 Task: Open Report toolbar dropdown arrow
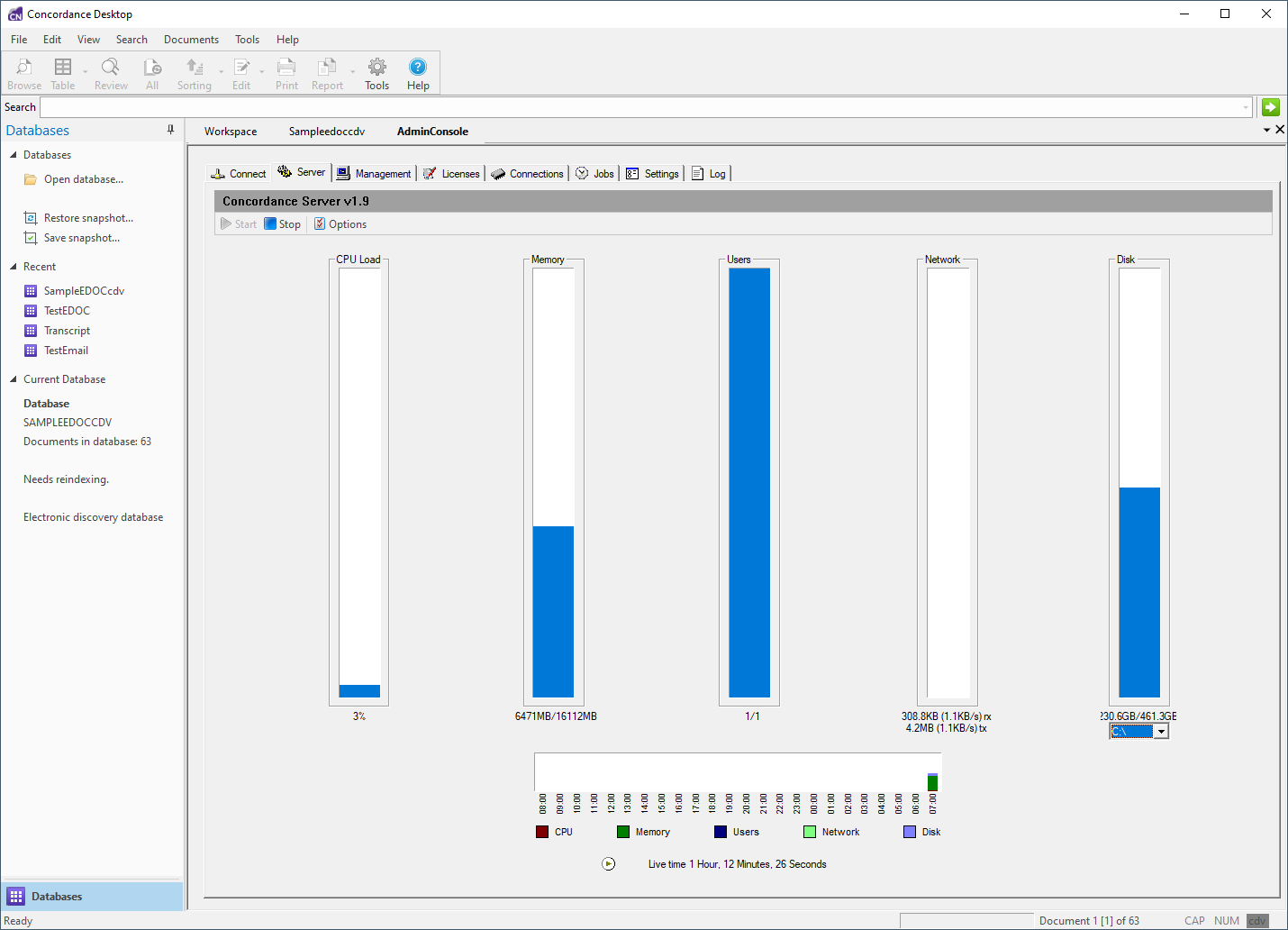pyautogui.click(x=352, y=72)
